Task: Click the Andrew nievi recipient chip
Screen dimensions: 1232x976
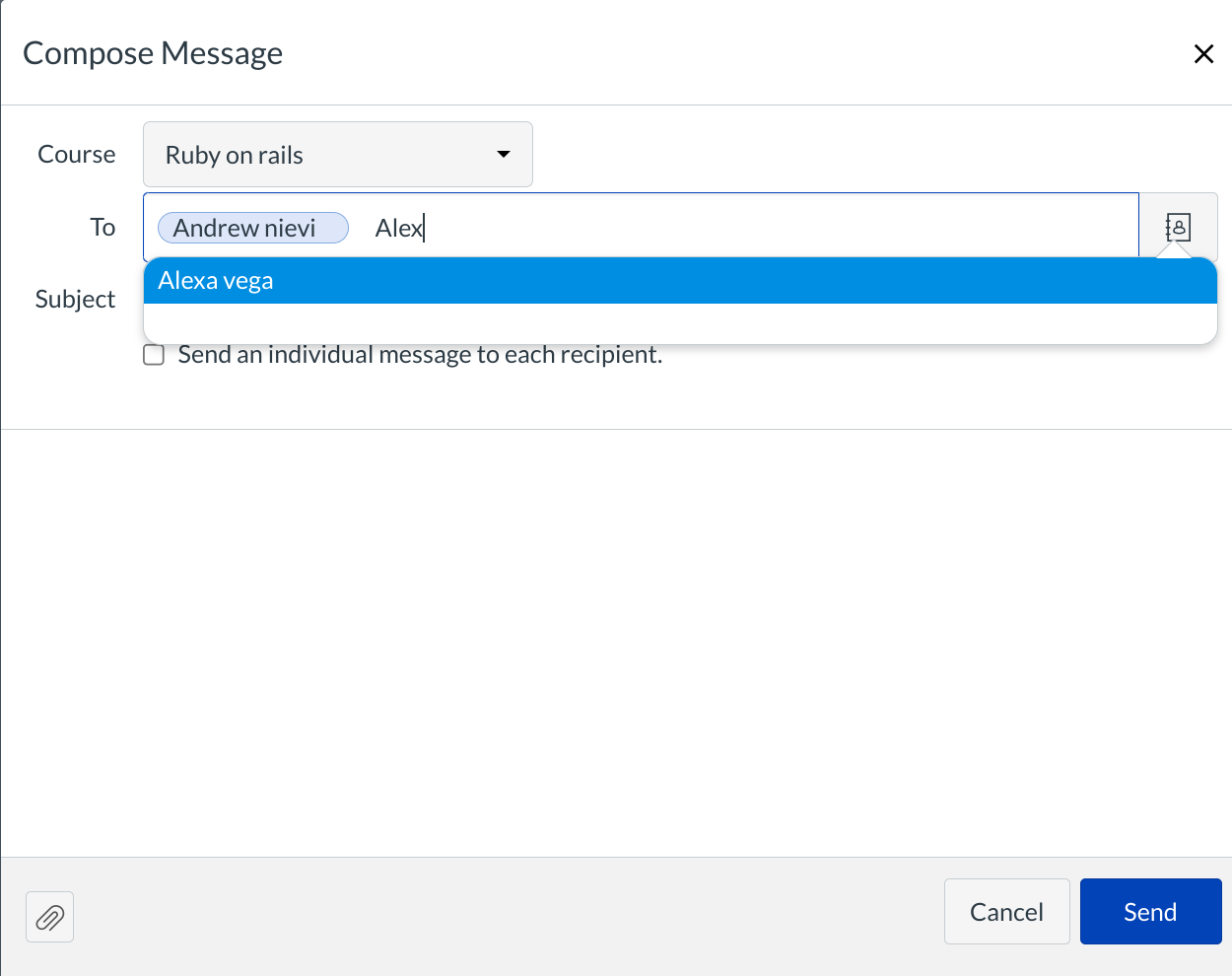Action: coord(252,228)
